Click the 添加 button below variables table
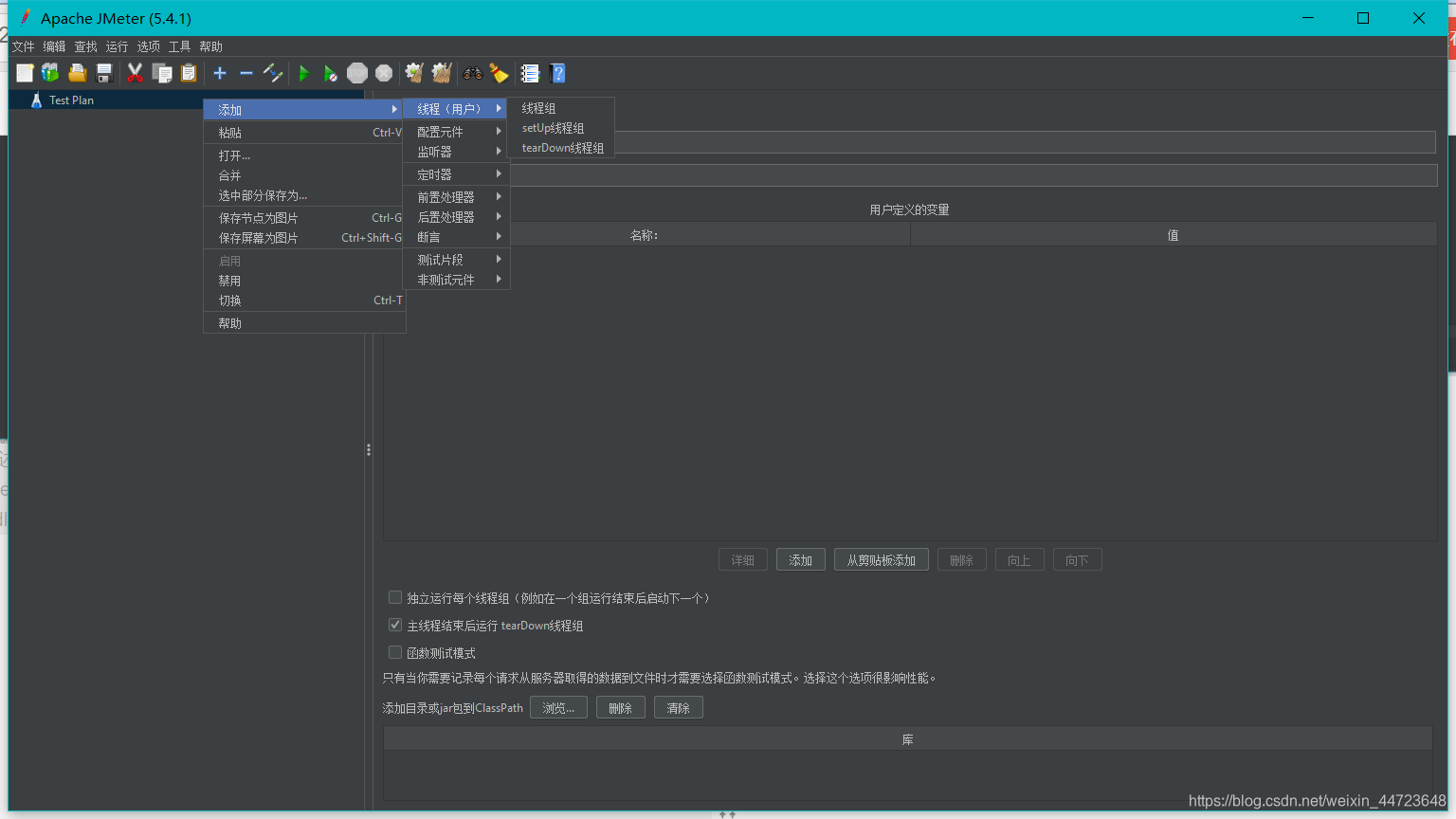Viewport: 1456px width, 819px height. (801, 560)
